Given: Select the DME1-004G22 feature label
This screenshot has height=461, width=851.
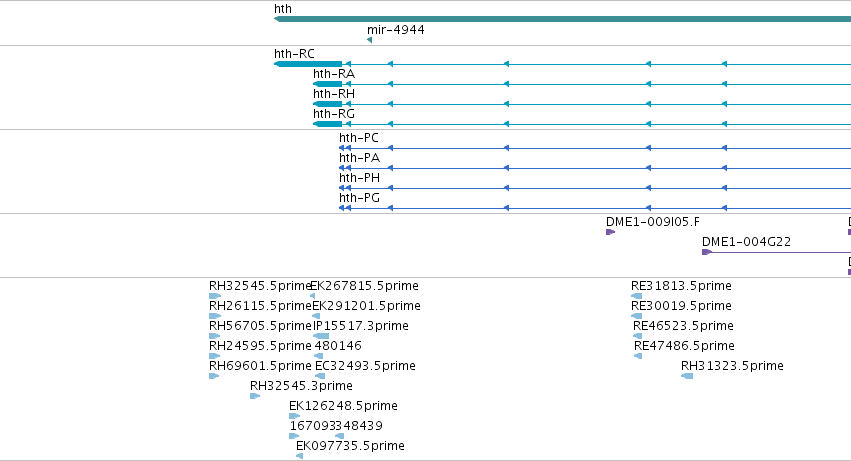Looking at the screenshot, I should tap(746, 242).
